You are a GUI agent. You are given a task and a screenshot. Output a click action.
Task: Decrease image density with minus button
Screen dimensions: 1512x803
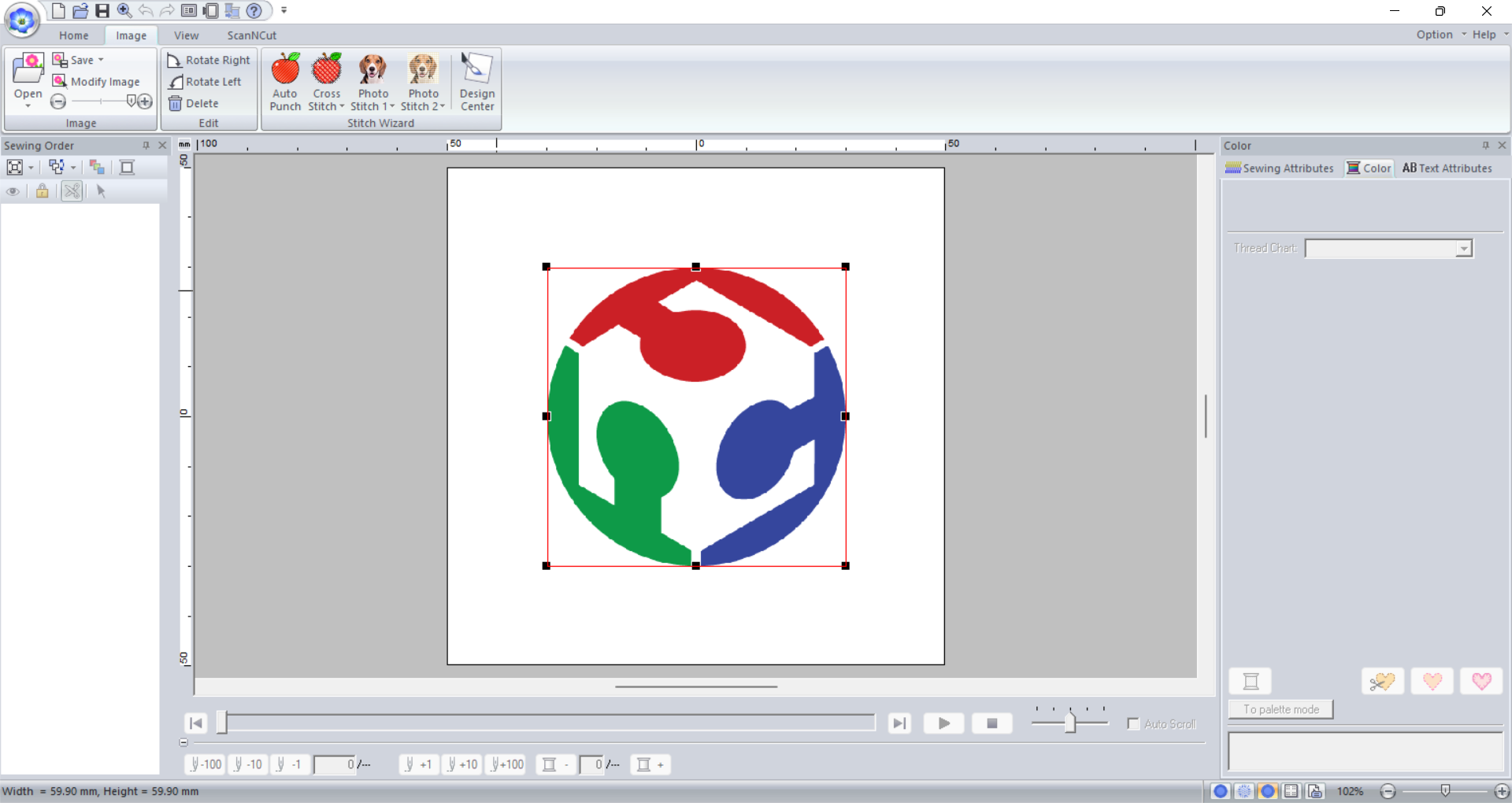(58, 102)
